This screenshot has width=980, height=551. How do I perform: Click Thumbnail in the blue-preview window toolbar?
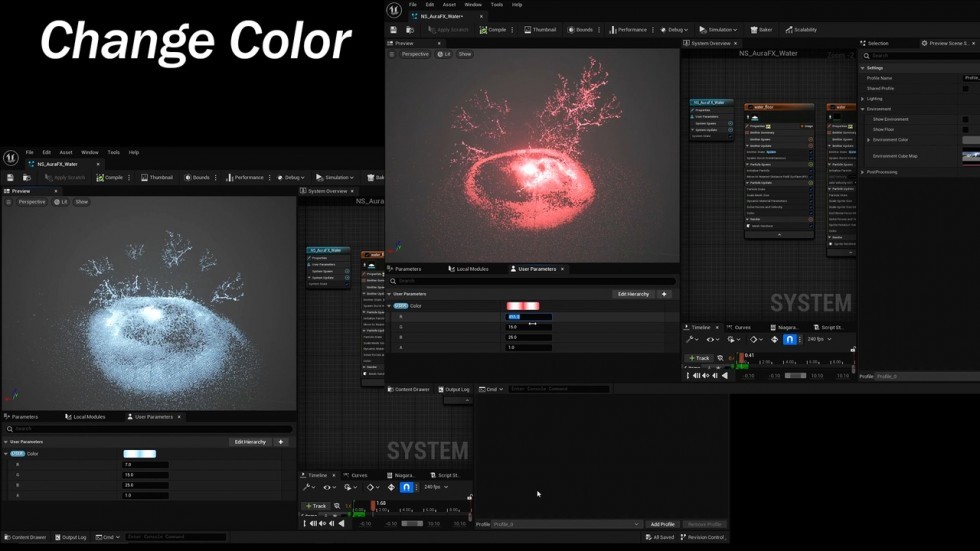click(x=157, y=177)
